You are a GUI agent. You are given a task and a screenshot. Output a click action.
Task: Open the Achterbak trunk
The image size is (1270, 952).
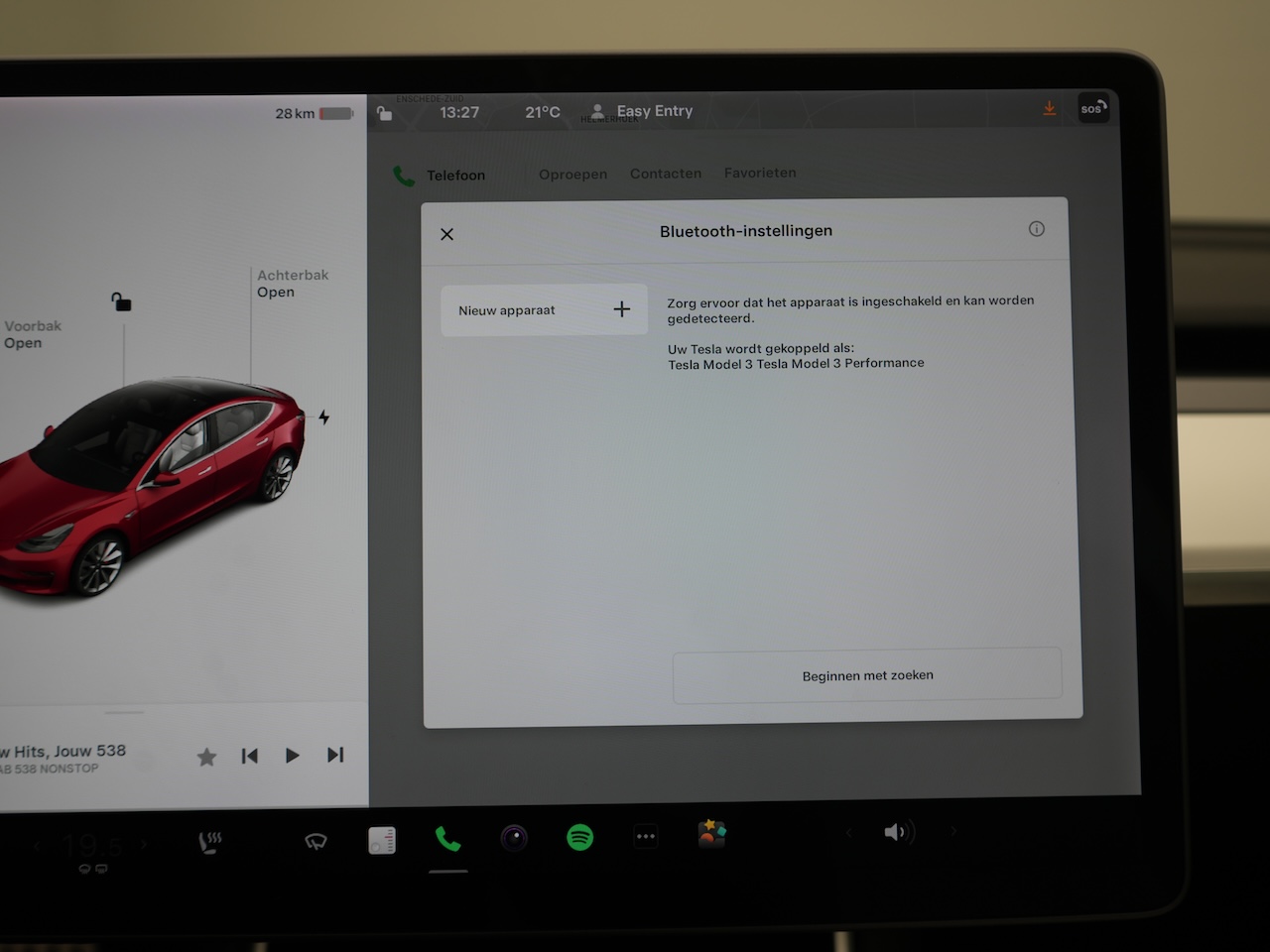[293, 283]
